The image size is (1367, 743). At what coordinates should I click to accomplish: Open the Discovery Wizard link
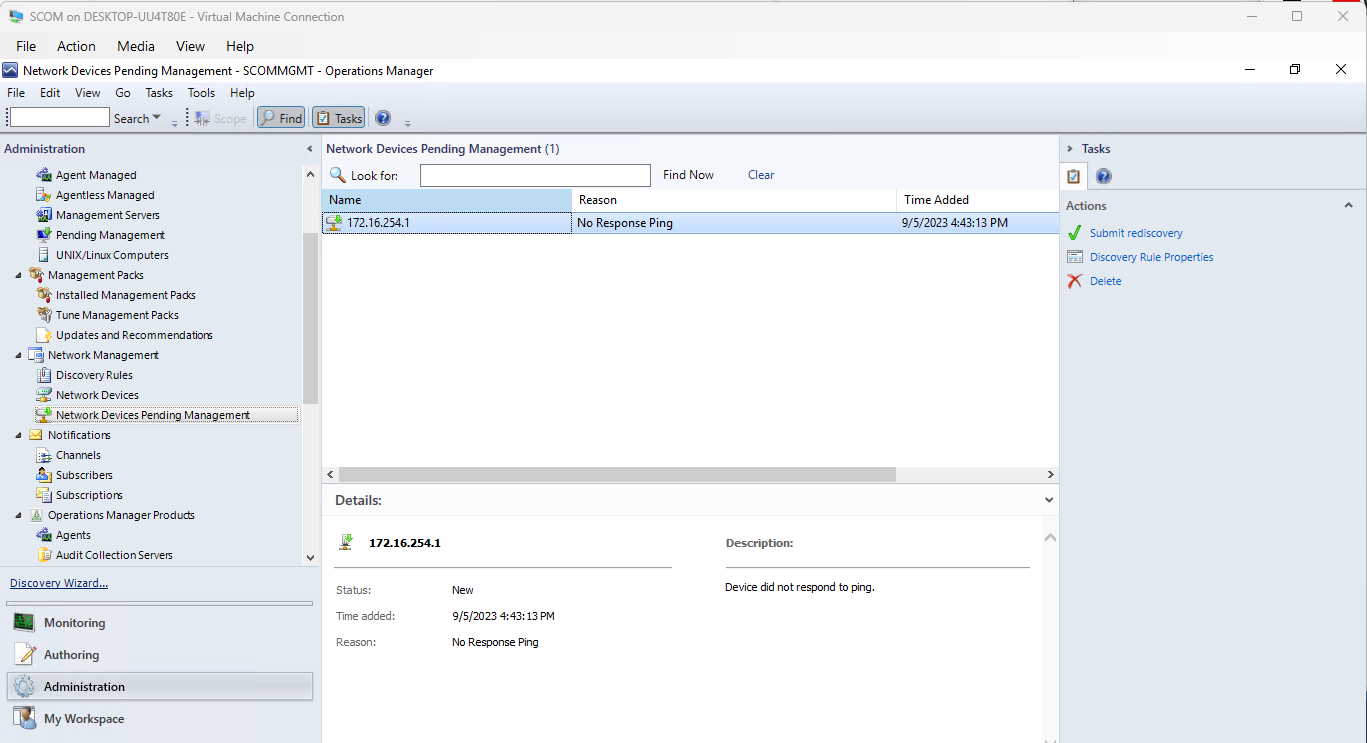click(x=59, y=583)
